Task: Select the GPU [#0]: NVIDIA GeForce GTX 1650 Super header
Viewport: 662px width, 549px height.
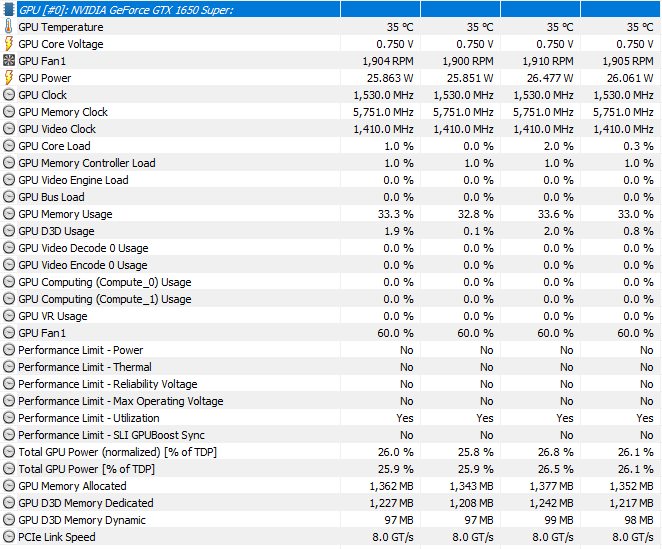Action: pos(126,10)
